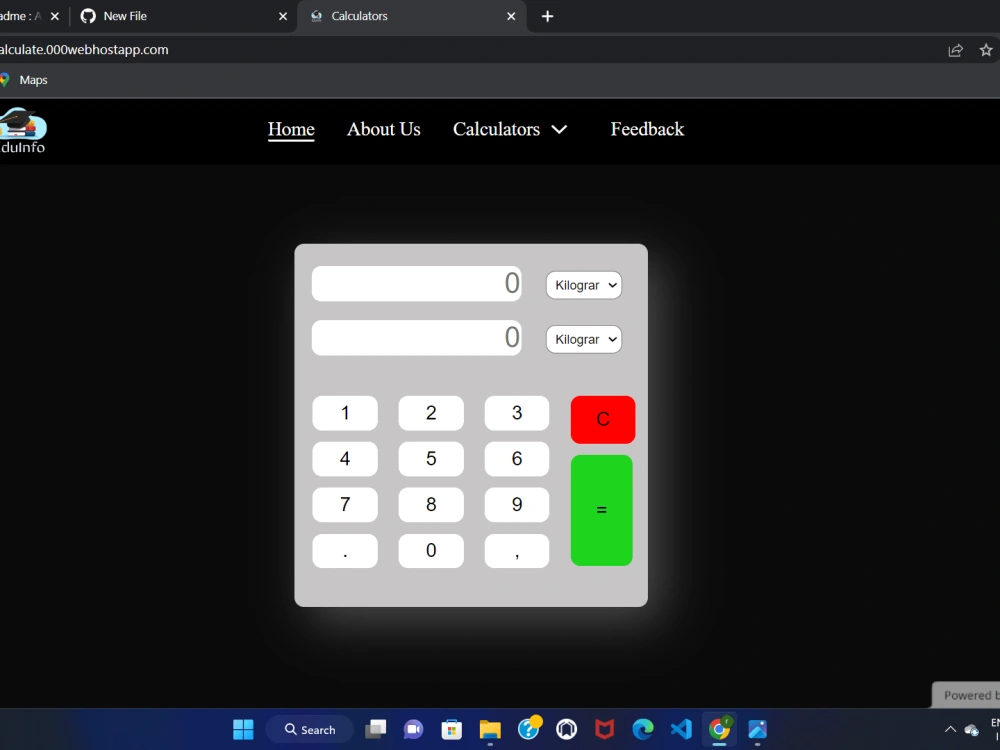Image resolution: width=1000 pixels, height=750 pixels.
Task: Go to the About Us page
Action: (x=383, y=129)
